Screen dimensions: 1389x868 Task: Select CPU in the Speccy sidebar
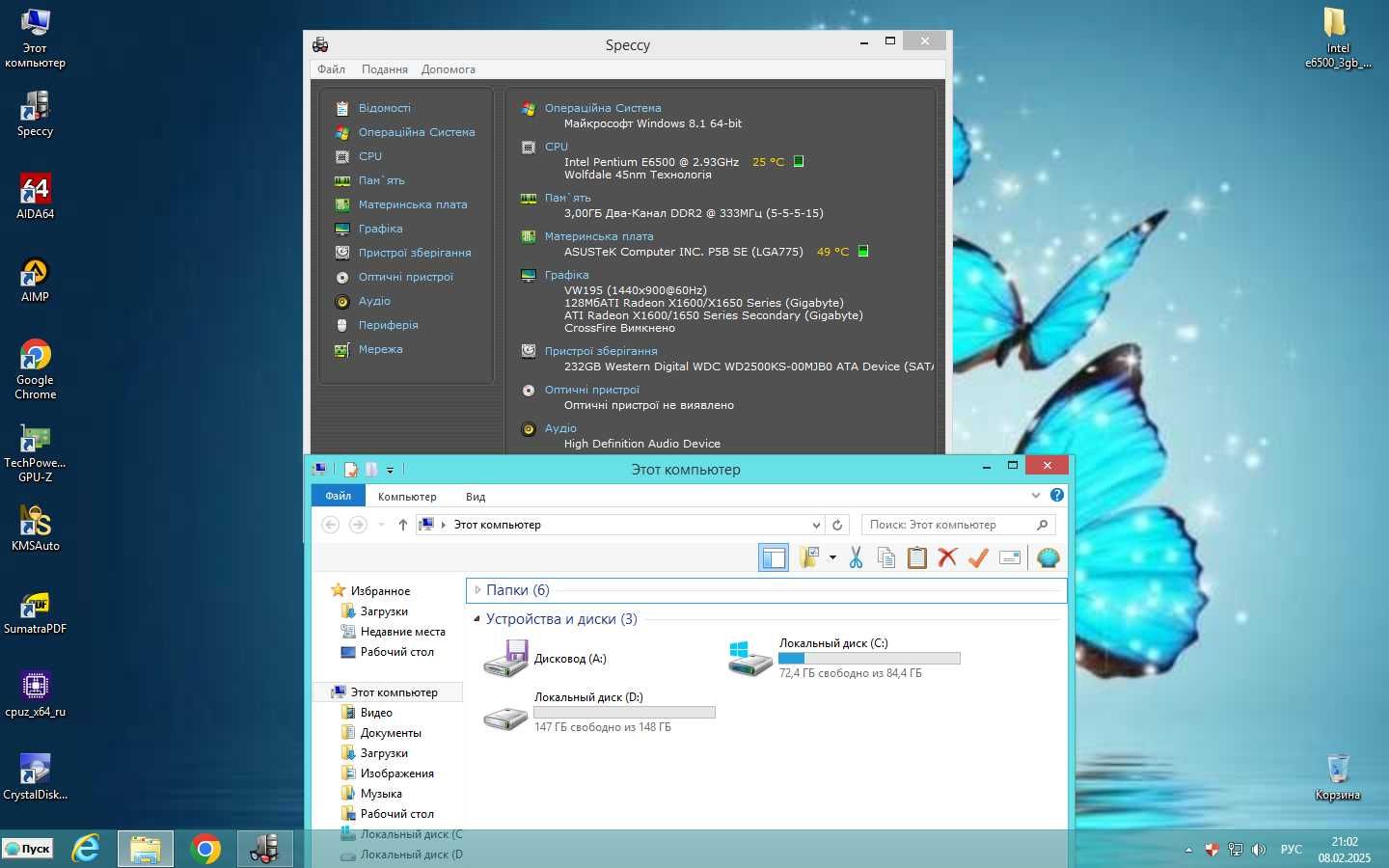(369, 156)
